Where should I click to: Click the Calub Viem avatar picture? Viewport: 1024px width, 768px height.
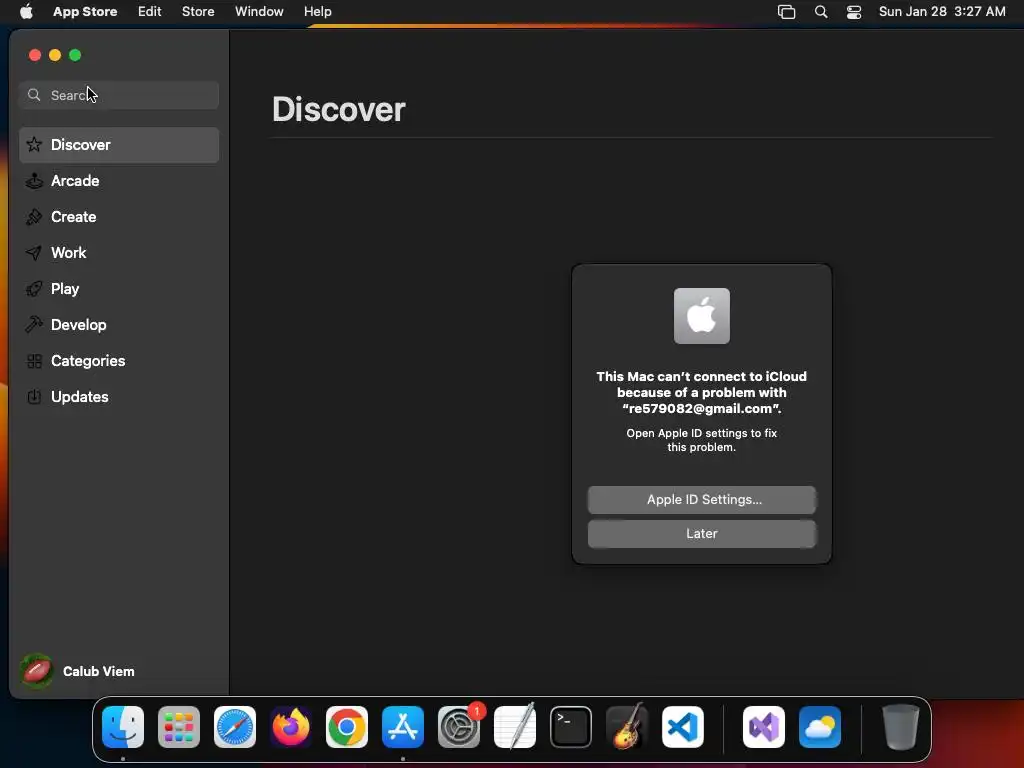click(37, 671)
